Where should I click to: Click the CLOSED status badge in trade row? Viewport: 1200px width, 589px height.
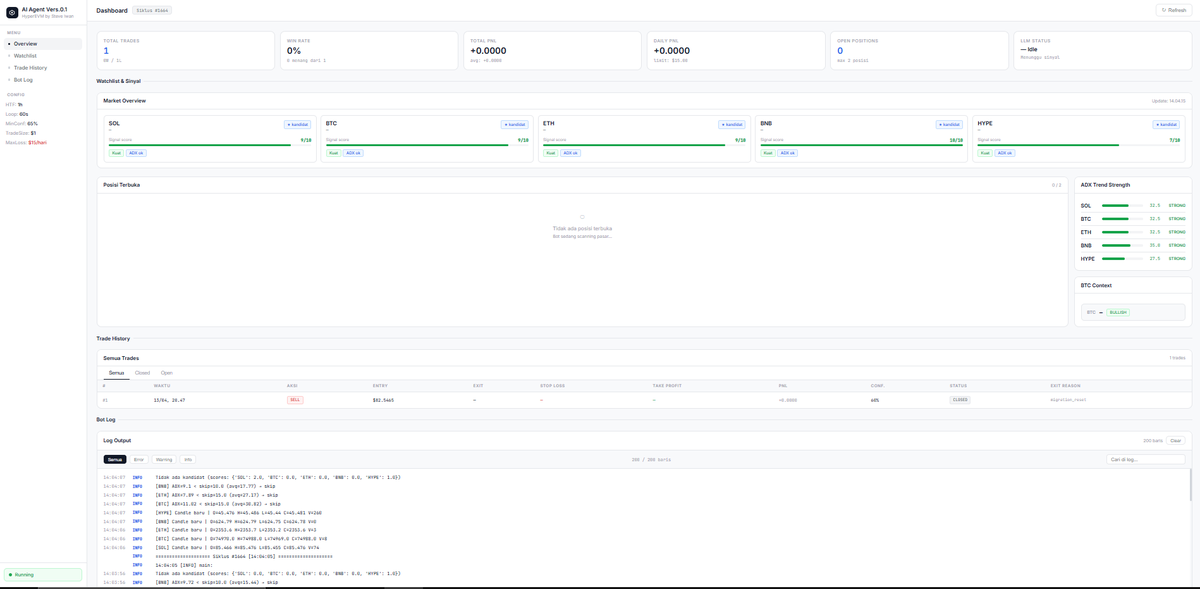[x=960, y=400]
